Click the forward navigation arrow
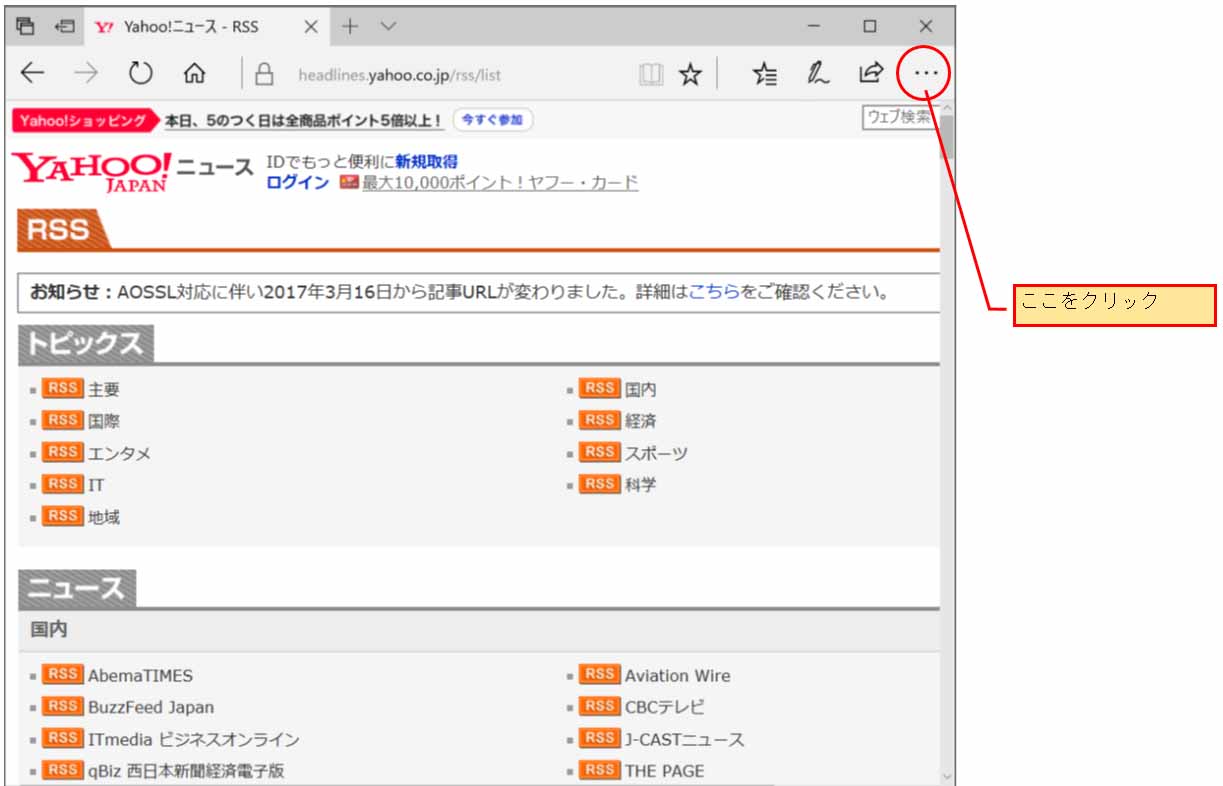Viewport: 1223px width, 786px height. coord(86,73)
